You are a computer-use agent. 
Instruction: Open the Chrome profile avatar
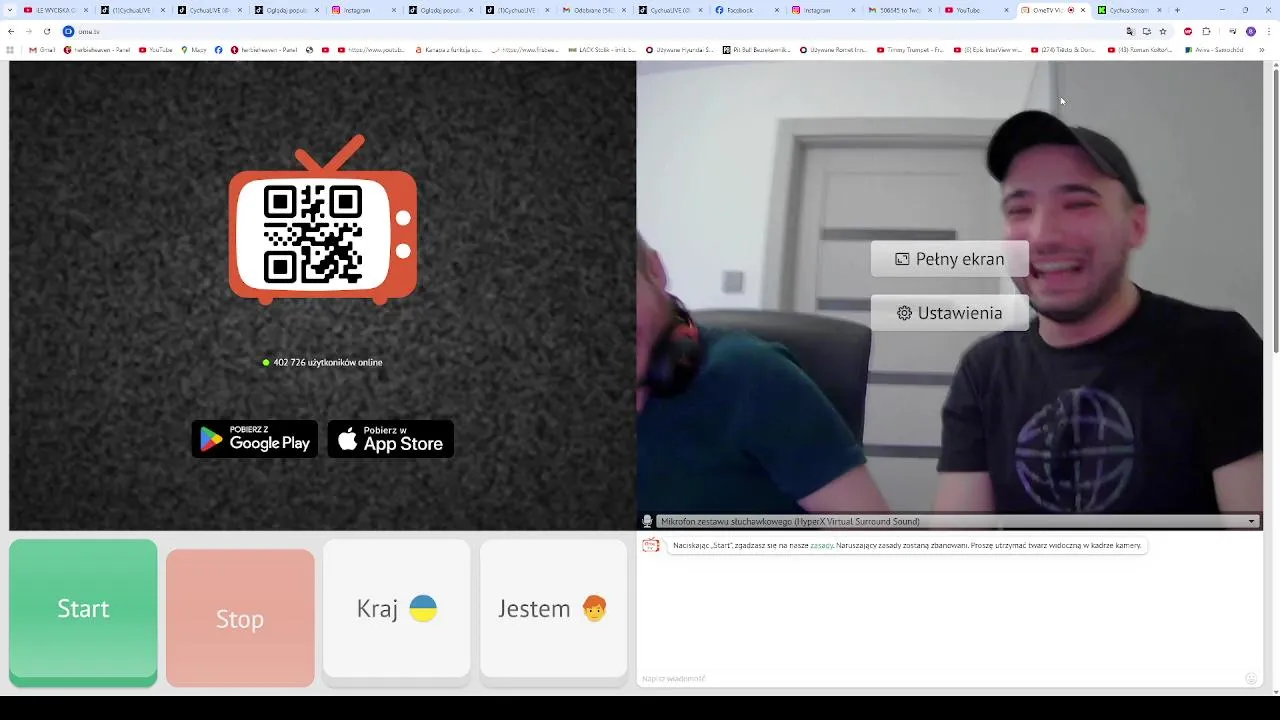pos(1250,31)
